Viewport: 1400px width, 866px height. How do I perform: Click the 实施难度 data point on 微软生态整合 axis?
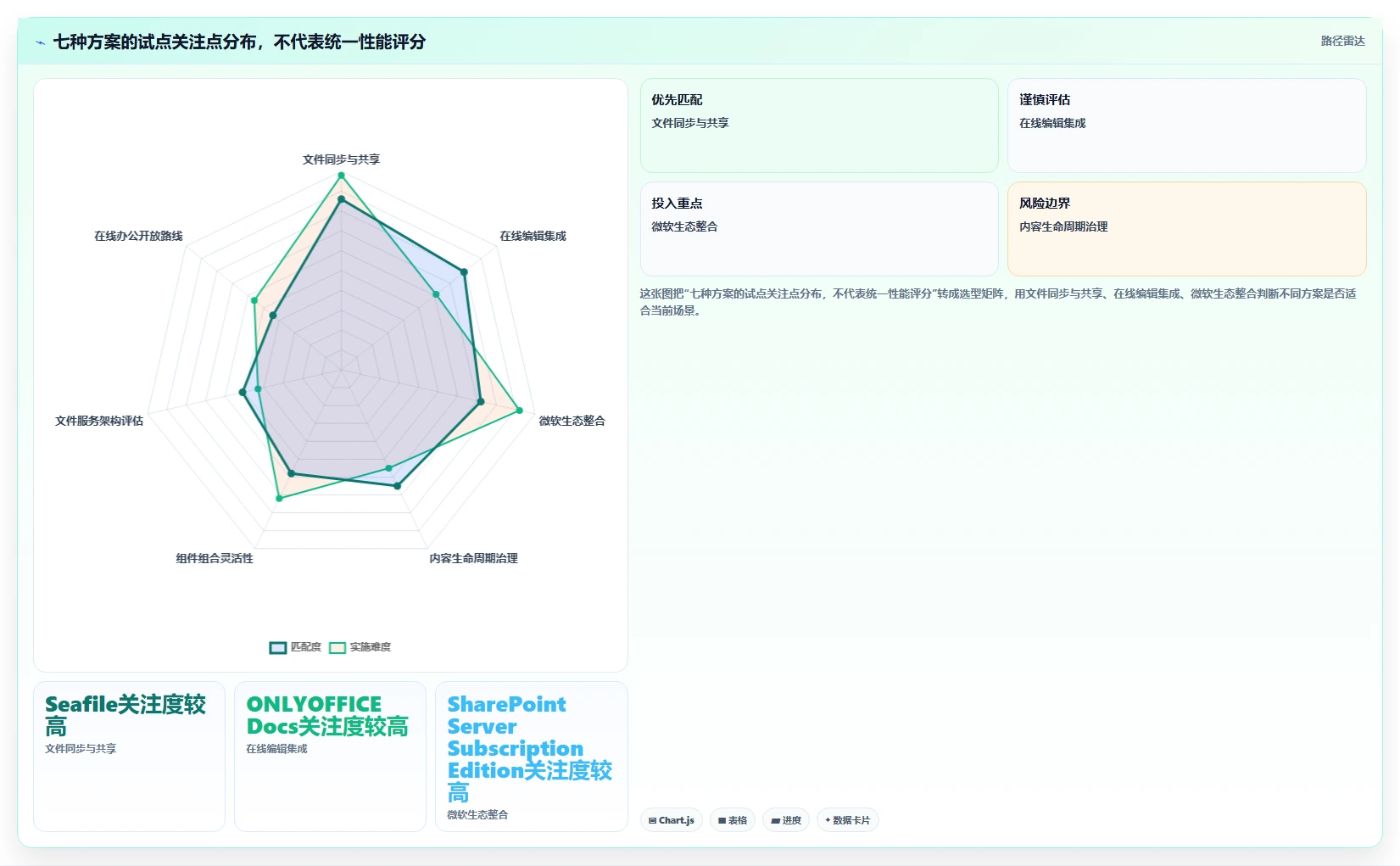pyautogui.click(x=520, y=411)
